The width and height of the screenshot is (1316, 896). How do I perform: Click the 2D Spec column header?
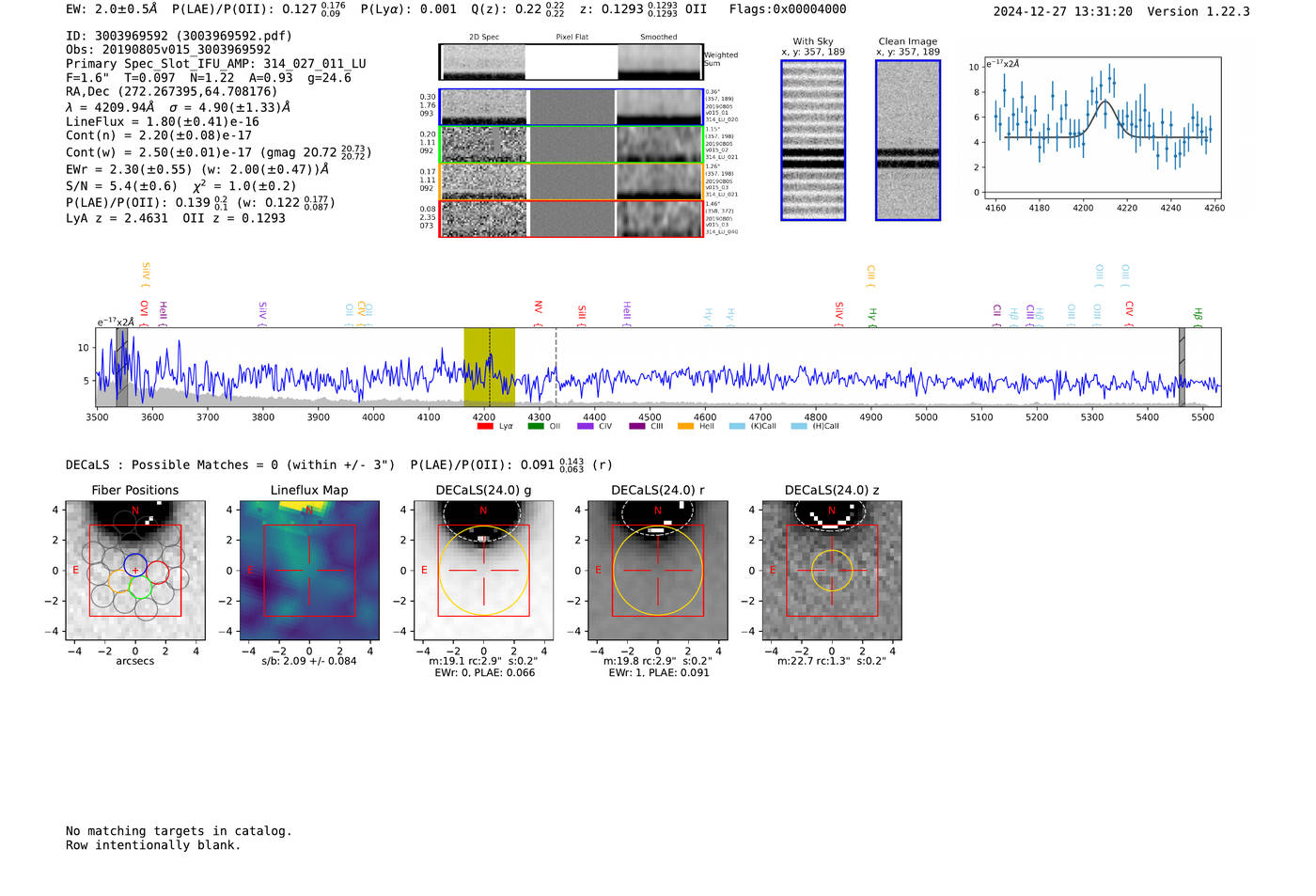484,38
